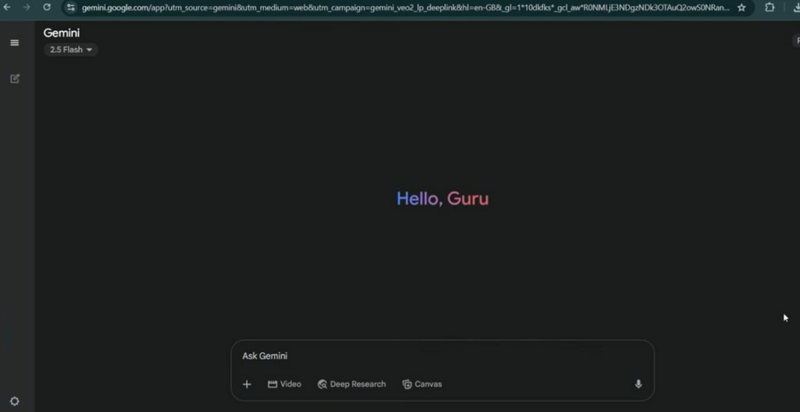800x412 pixels.
Task: Select the Video tool chip
Action: click(284, 384)
